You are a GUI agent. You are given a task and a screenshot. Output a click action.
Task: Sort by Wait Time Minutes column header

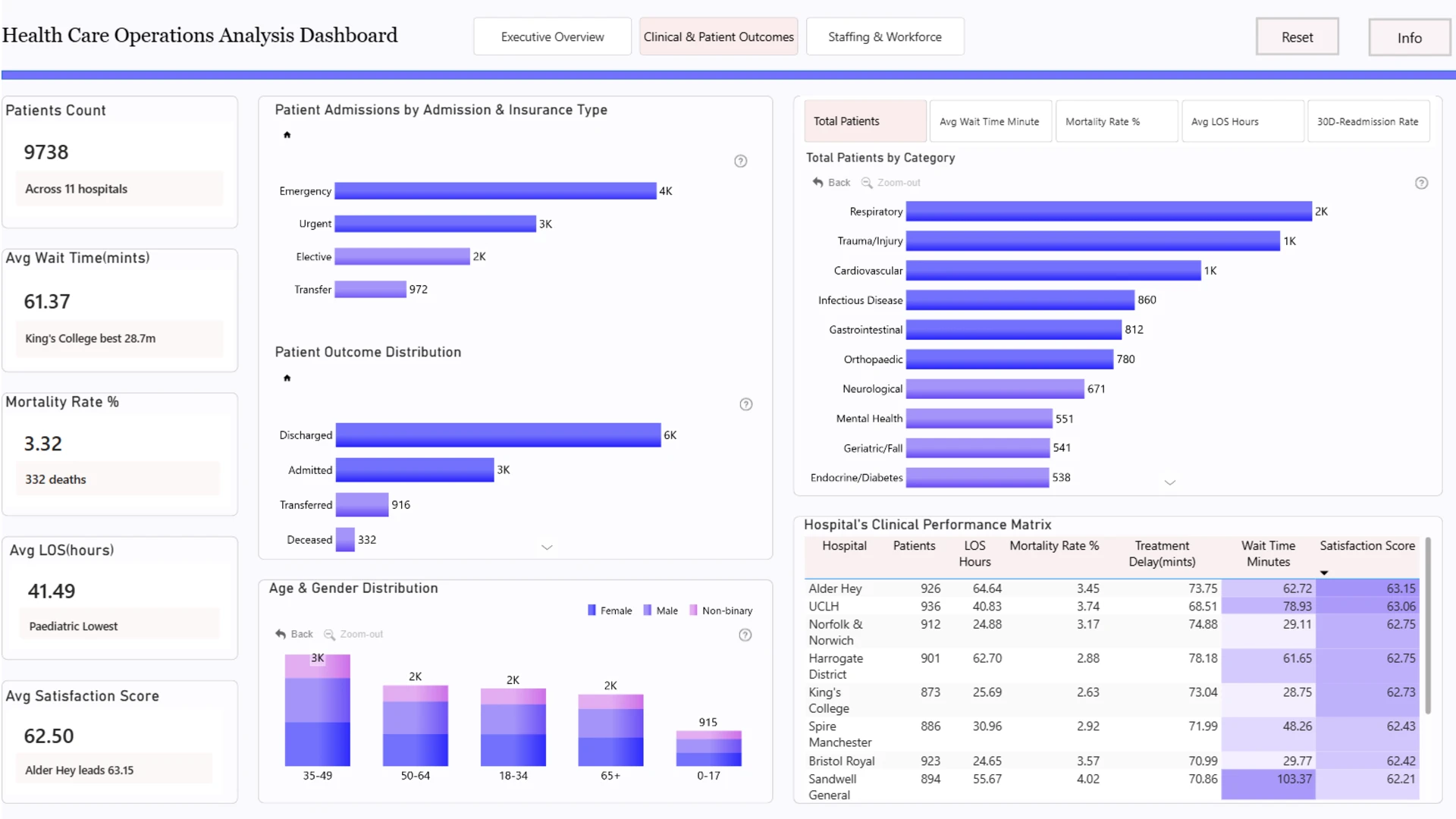[x=1268, y=554]
